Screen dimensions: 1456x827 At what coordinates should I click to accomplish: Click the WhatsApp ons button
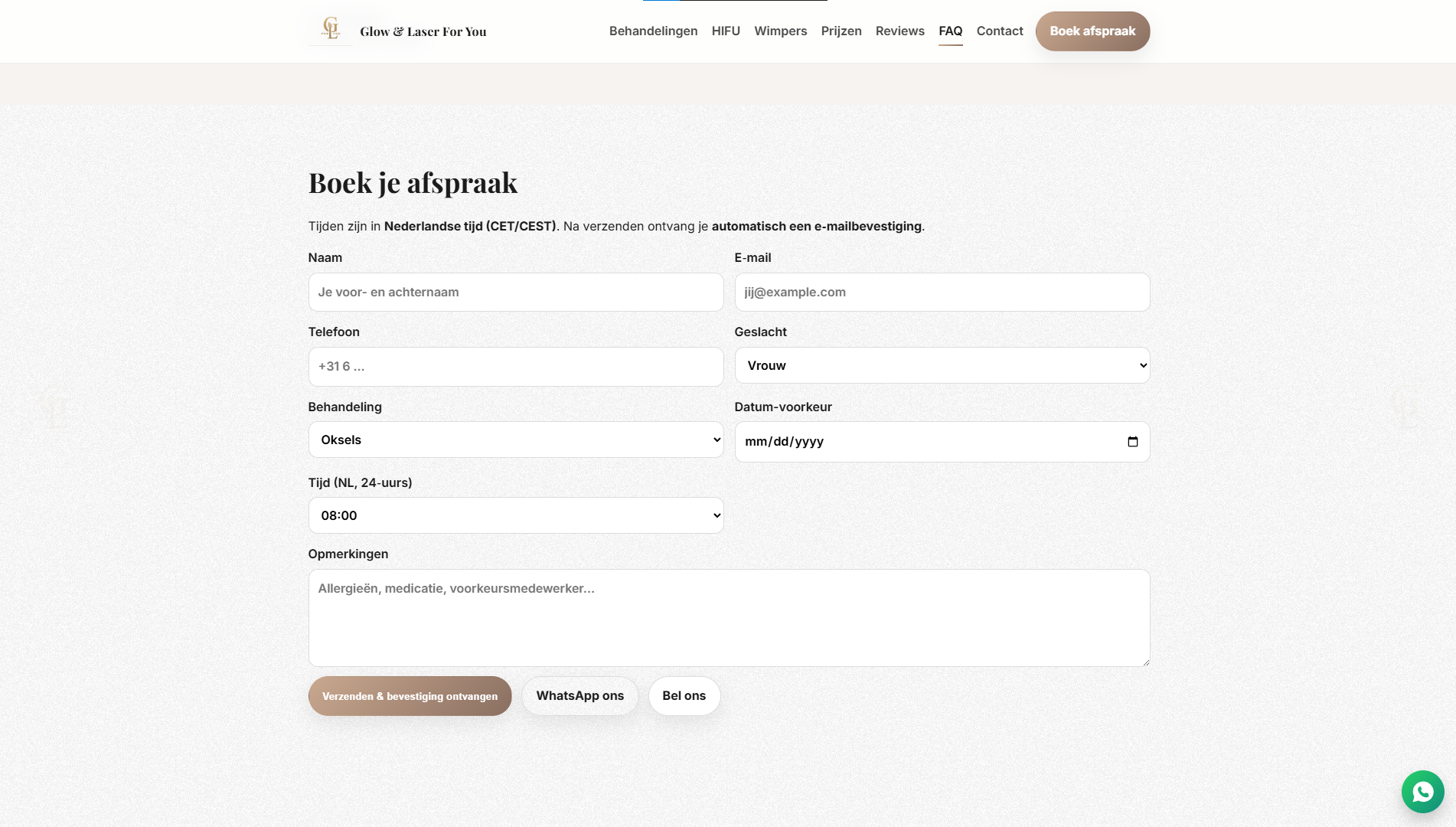click(579, 696)
